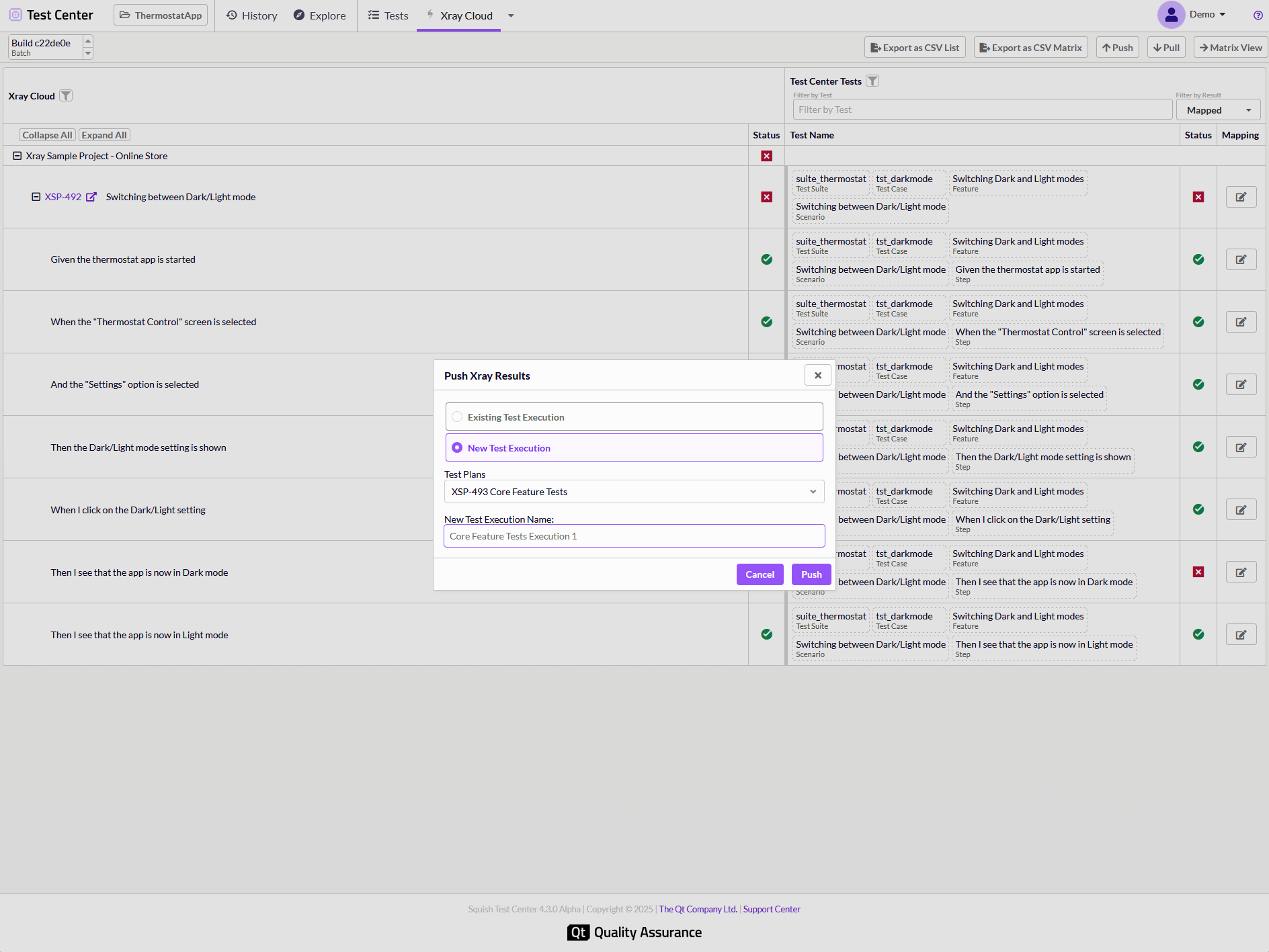The width and height of the screenshot is (1269, 952).
Task: Open the filter icon beside Xray Cloud heading
Action: [x=65, y=95]
